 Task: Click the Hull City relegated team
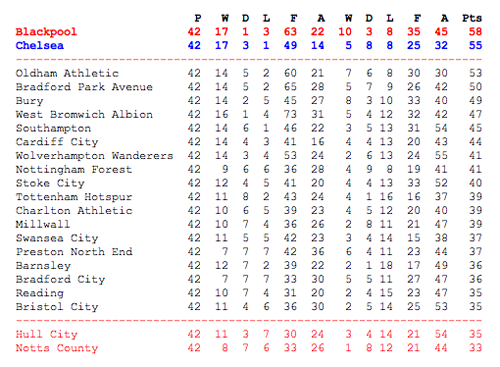coord(47,334)
